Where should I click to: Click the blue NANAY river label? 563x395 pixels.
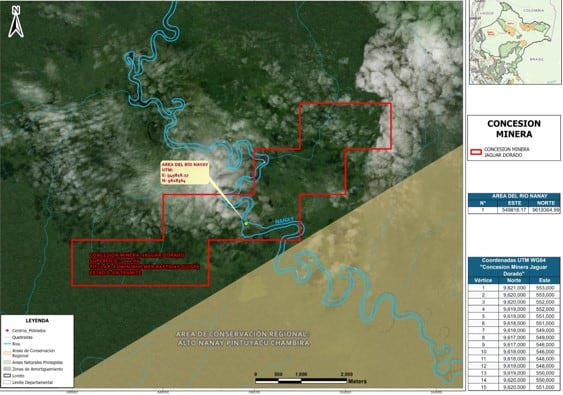click(284, 221)
